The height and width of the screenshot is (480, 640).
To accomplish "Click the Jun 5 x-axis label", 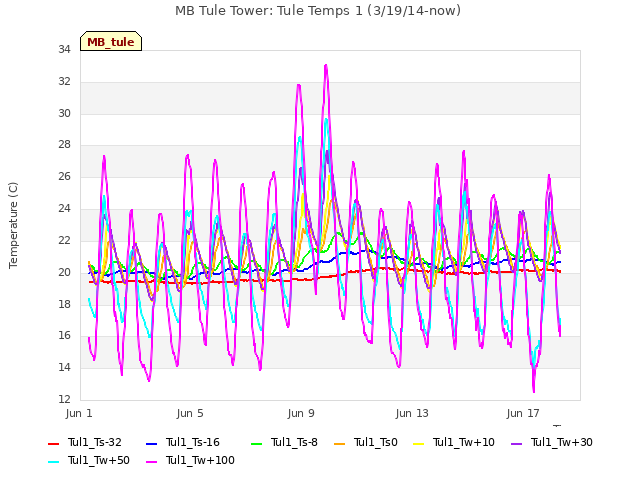I will (190, 413).
